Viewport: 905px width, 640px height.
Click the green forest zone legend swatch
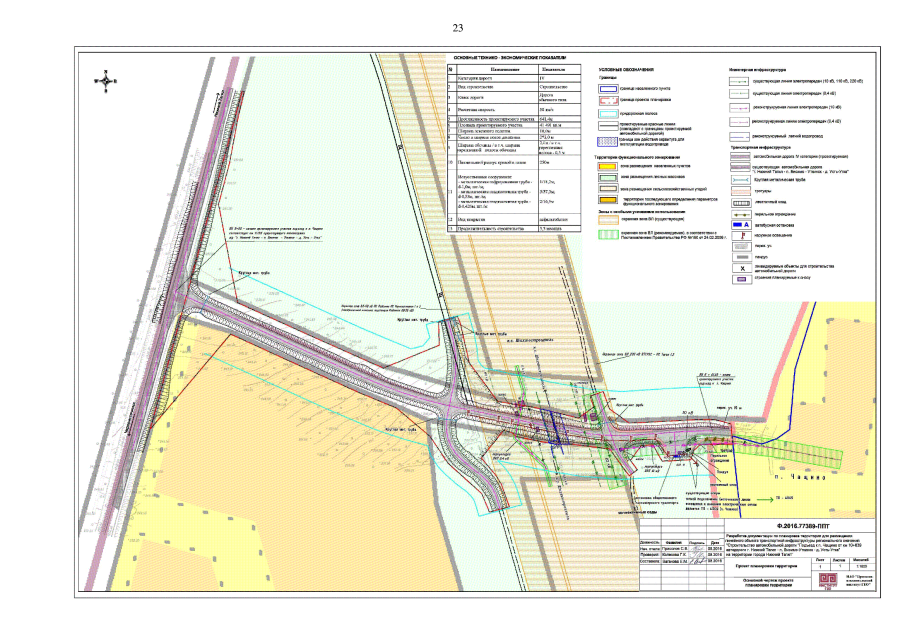point(610,176)
